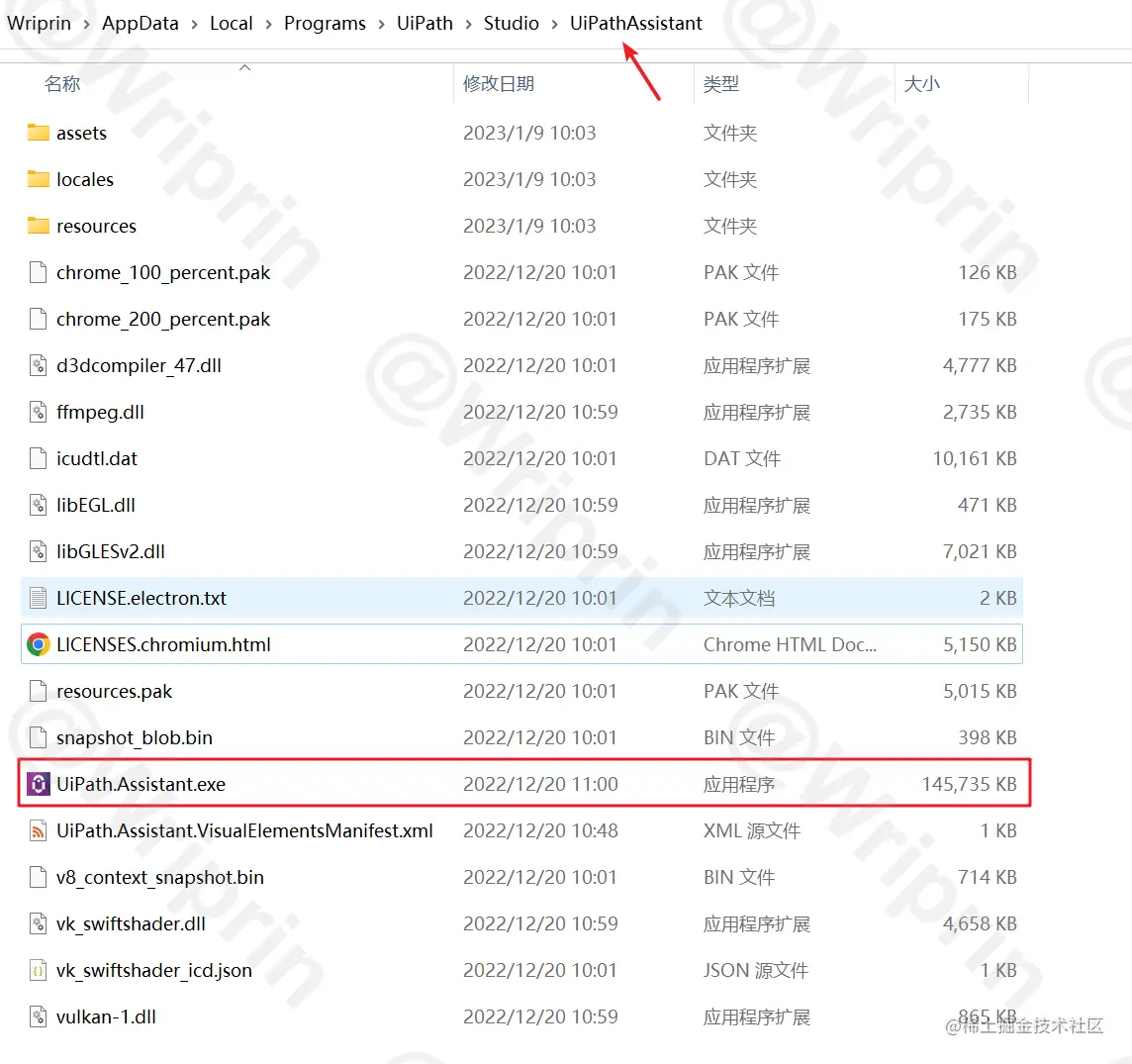Select the v8_context_snapshot.bin file name
1132x1064 pixels.
[160, 877]
